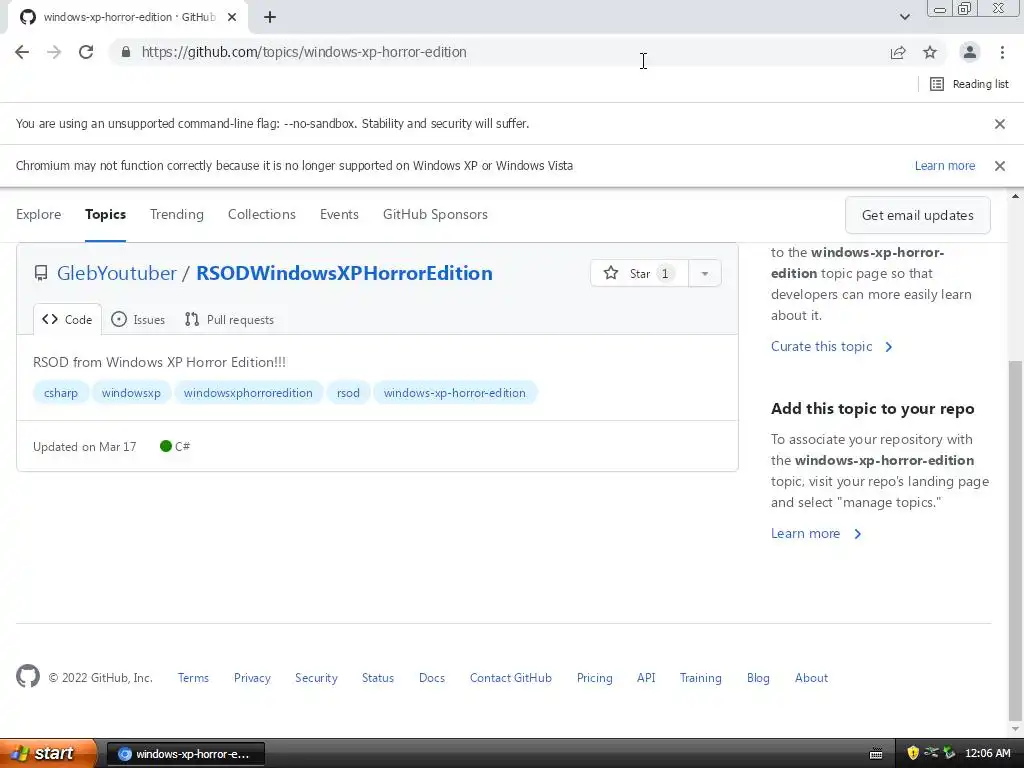The width and height of the screenshot is (1024, 768).
Task: Reload the page with the refresh icon
Action: [x=86, y=52]
